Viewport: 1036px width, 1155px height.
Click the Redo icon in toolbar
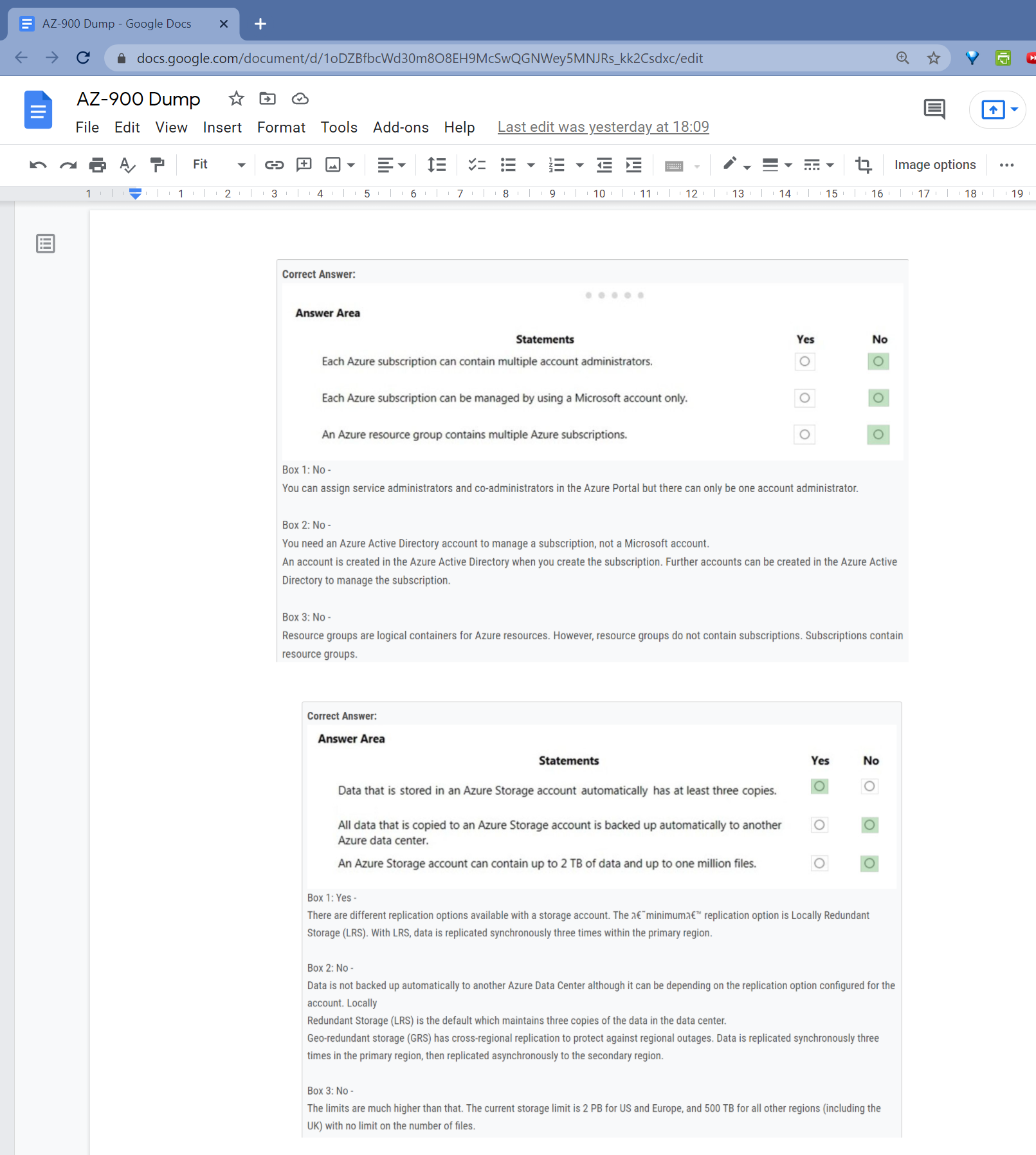pyautogui.click(x=68, y=165)
